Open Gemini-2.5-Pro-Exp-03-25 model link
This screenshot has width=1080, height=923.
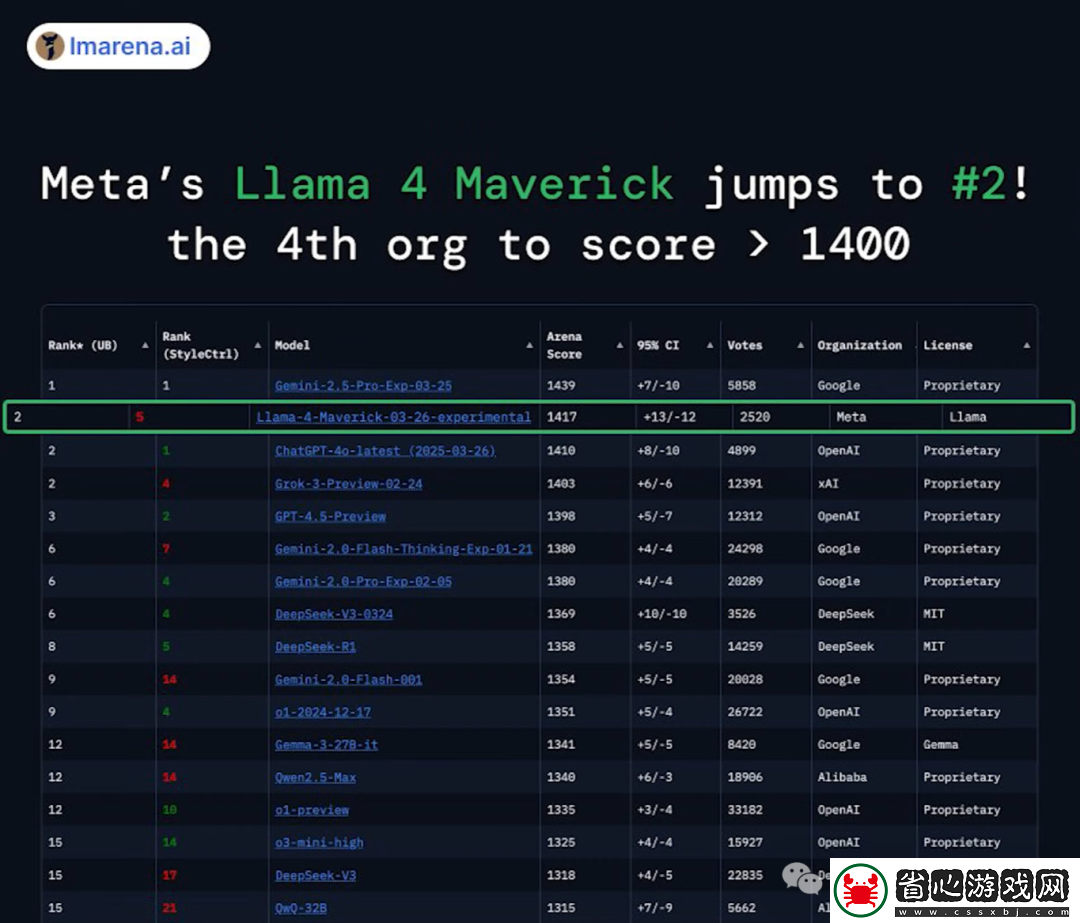point(364,386)
